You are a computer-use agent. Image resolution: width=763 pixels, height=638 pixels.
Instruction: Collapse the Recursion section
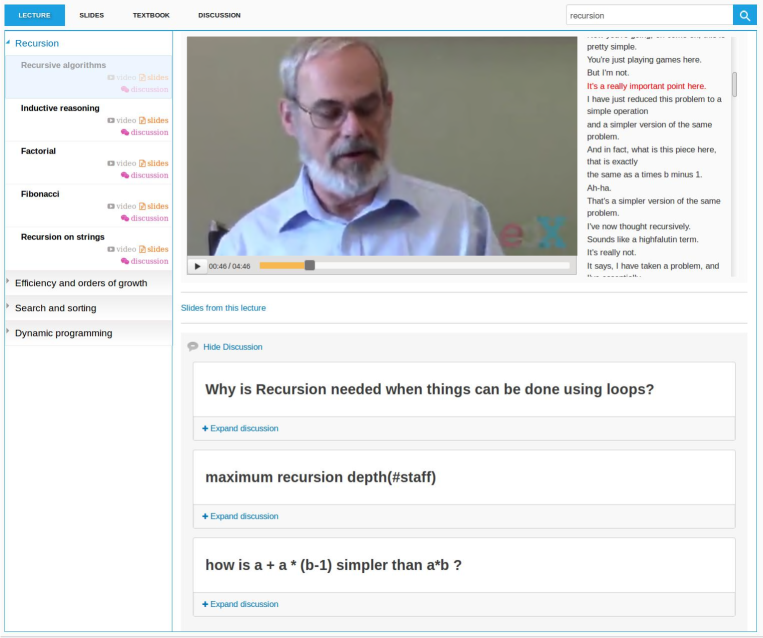[36, 43]
